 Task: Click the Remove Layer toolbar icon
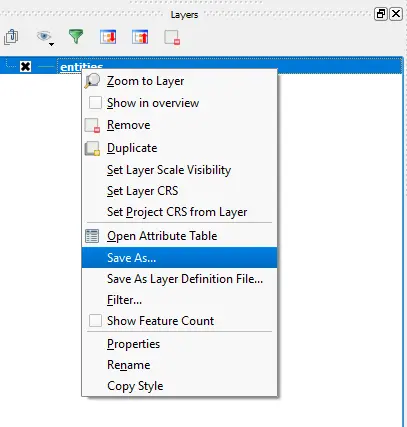[x=172, y=37]
